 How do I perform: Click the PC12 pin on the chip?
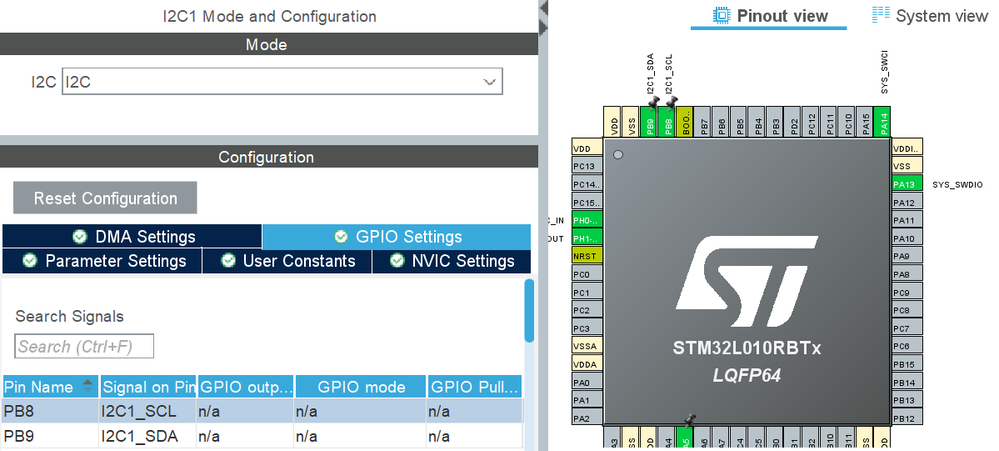(x=811, y=122)
